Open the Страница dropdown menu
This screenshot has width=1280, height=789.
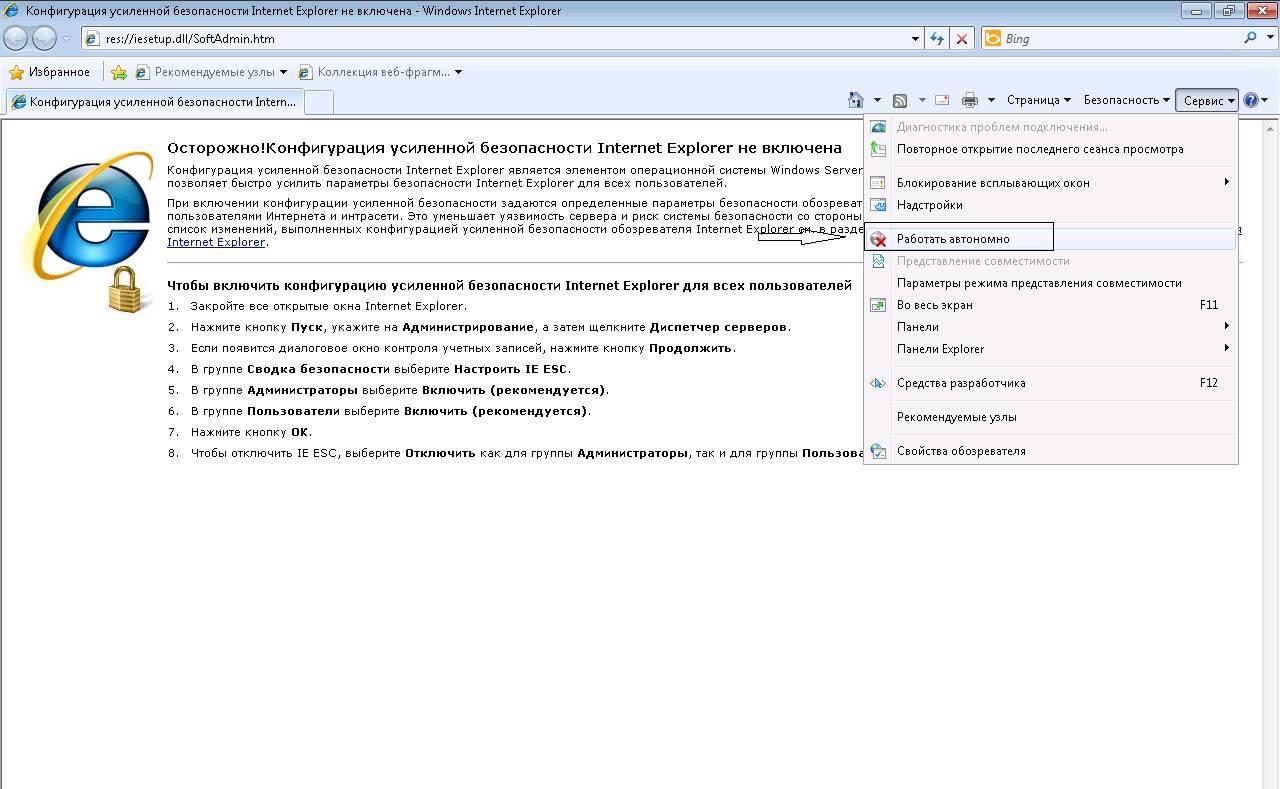coord(1039,100)
